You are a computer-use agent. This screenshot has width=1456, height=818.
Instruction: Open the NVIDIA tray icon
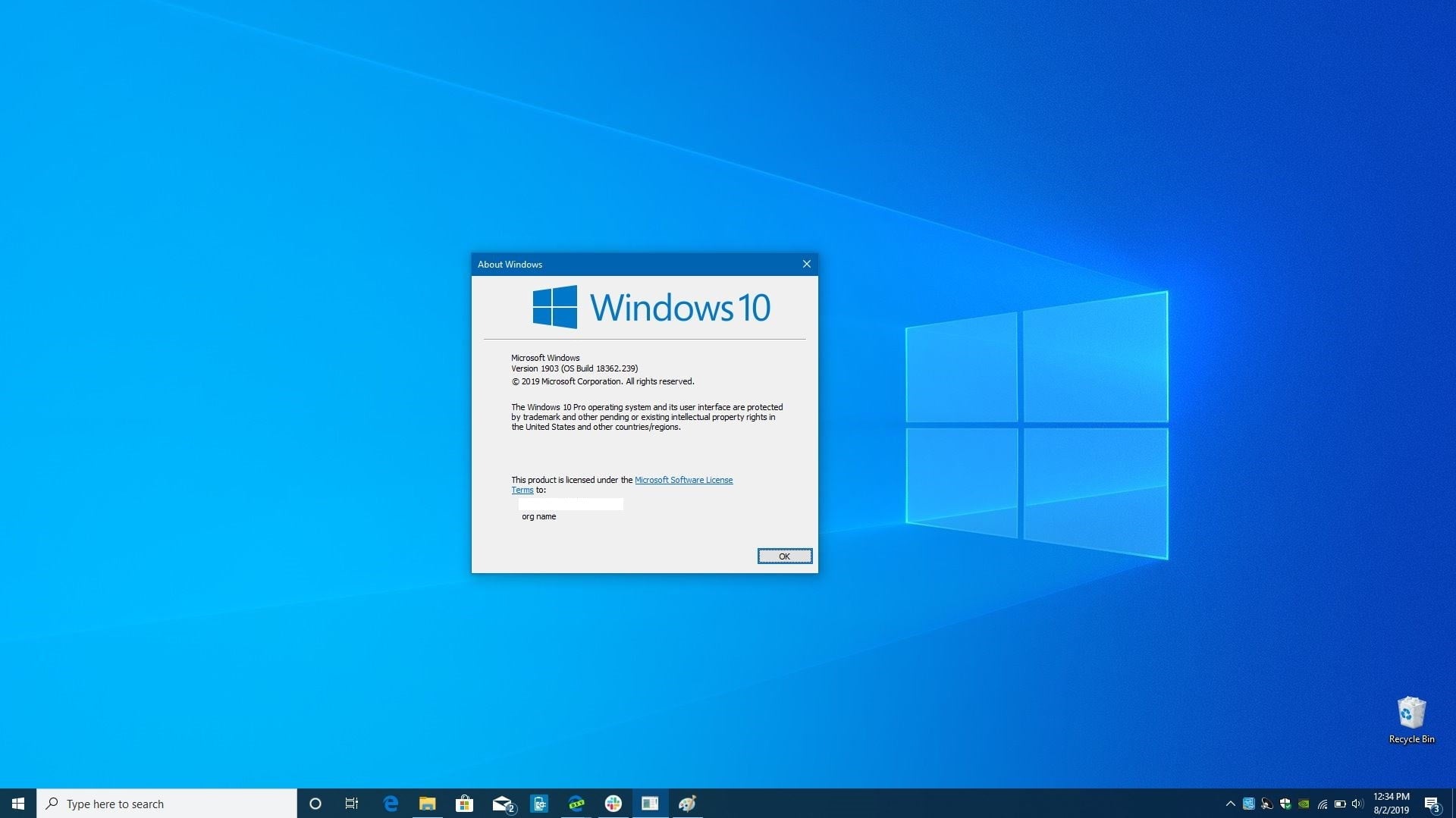click(x=1304, y=804)
